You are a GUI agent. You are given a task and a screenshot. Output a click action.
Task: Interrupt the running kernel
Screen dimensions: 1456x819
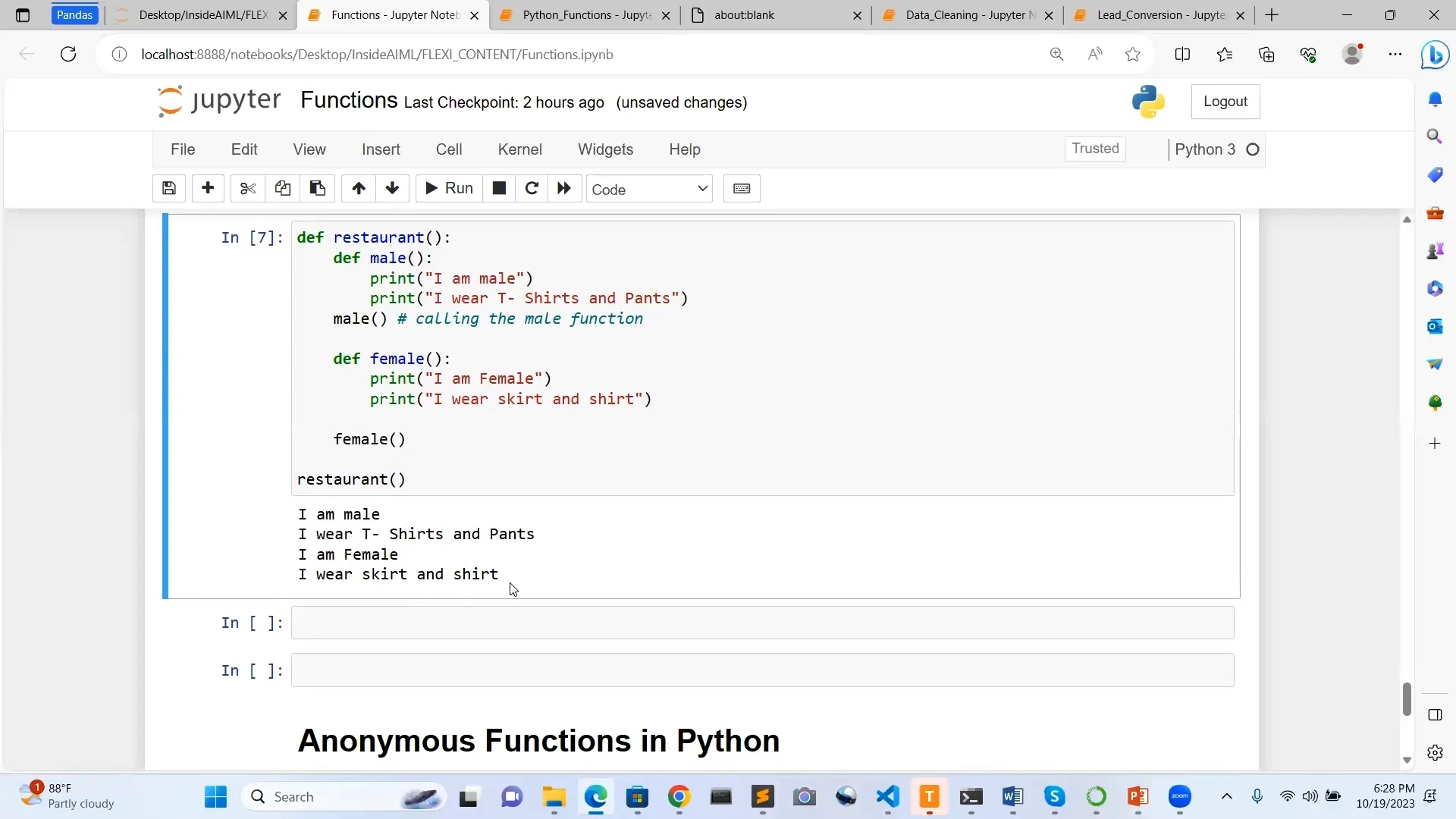[x=499, y=188]
